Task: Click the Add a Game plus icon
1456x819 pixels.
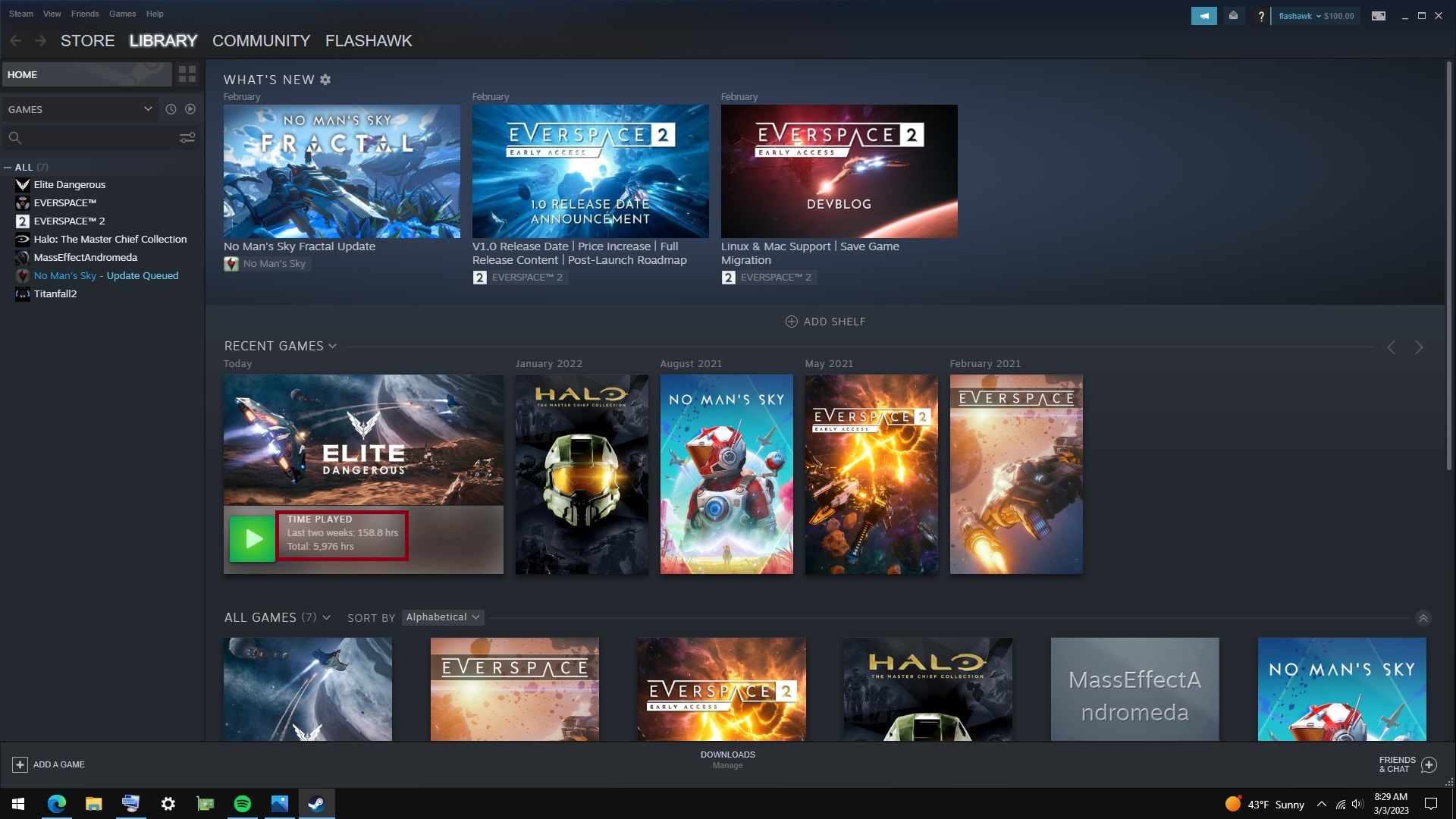Action: [x=20, y=764]
